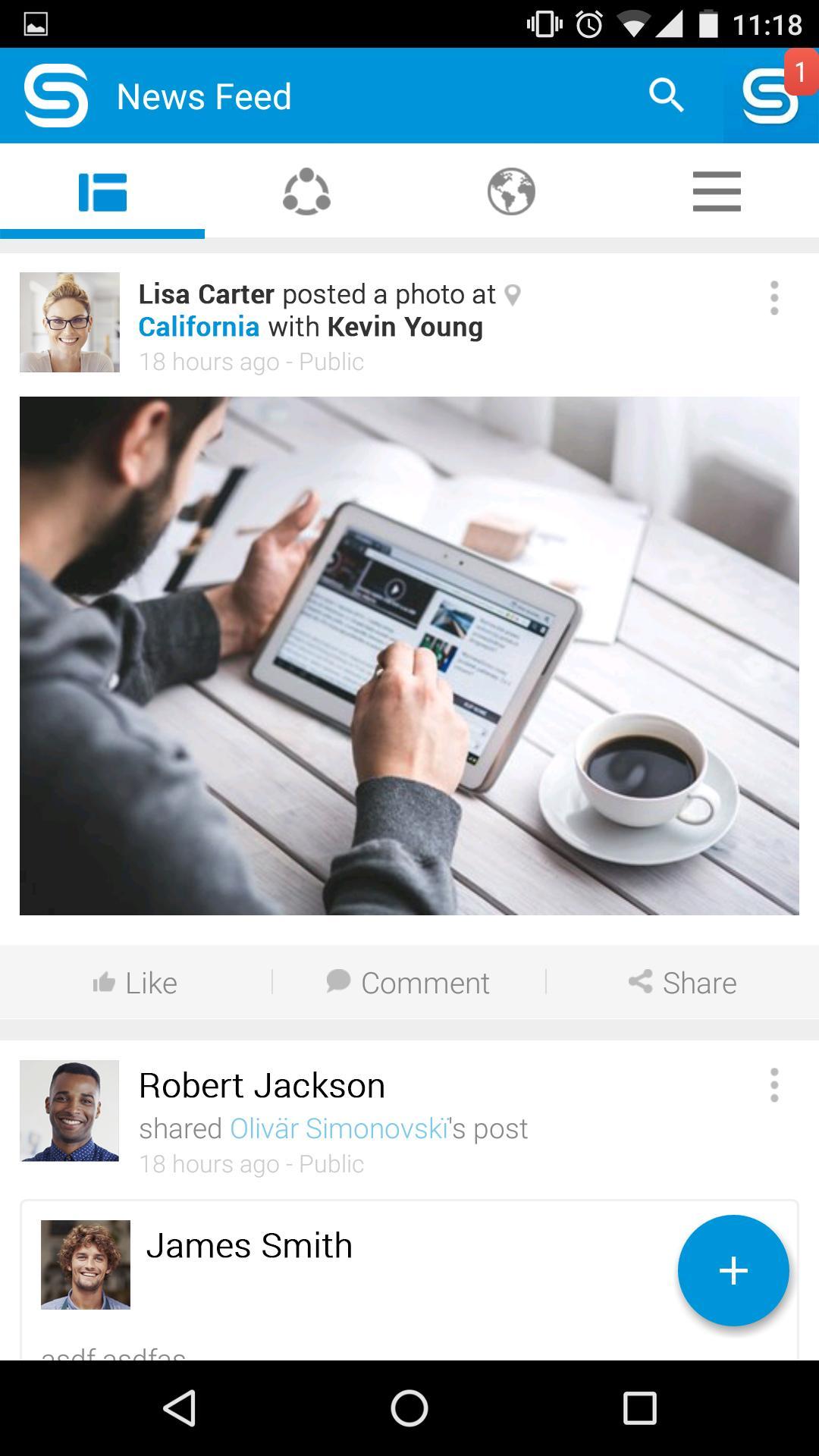View Robert Jackson's profile avatar
Image resolution: width=819 pixels, height=1456 pixels.
tap(70, 1111)
